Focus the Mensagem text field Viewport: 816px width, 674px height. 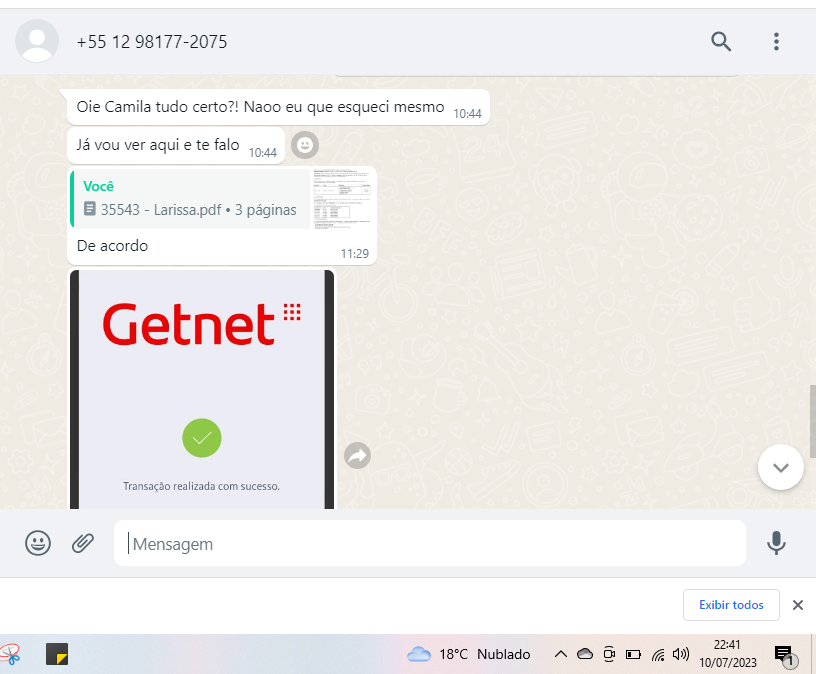pos(430,543)
